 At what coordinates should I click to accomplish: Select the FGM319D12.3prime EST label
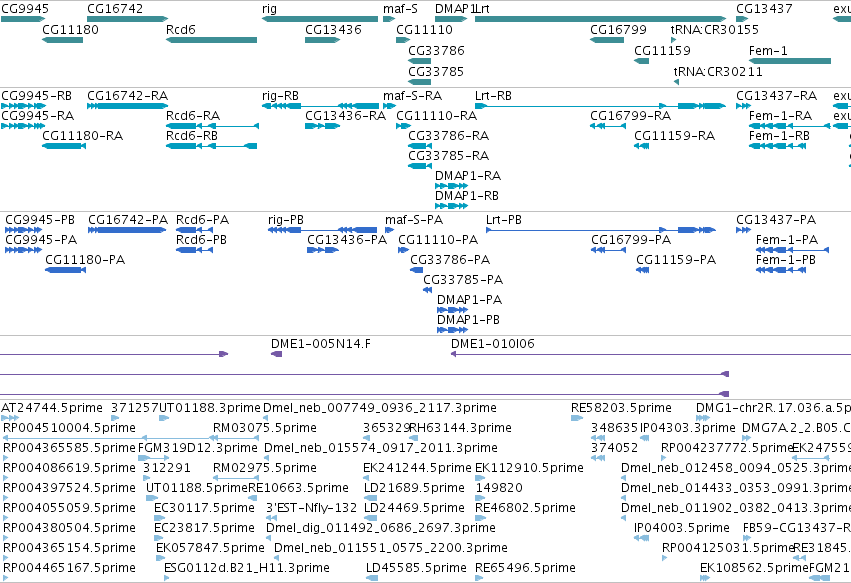[x=198, y=448]
